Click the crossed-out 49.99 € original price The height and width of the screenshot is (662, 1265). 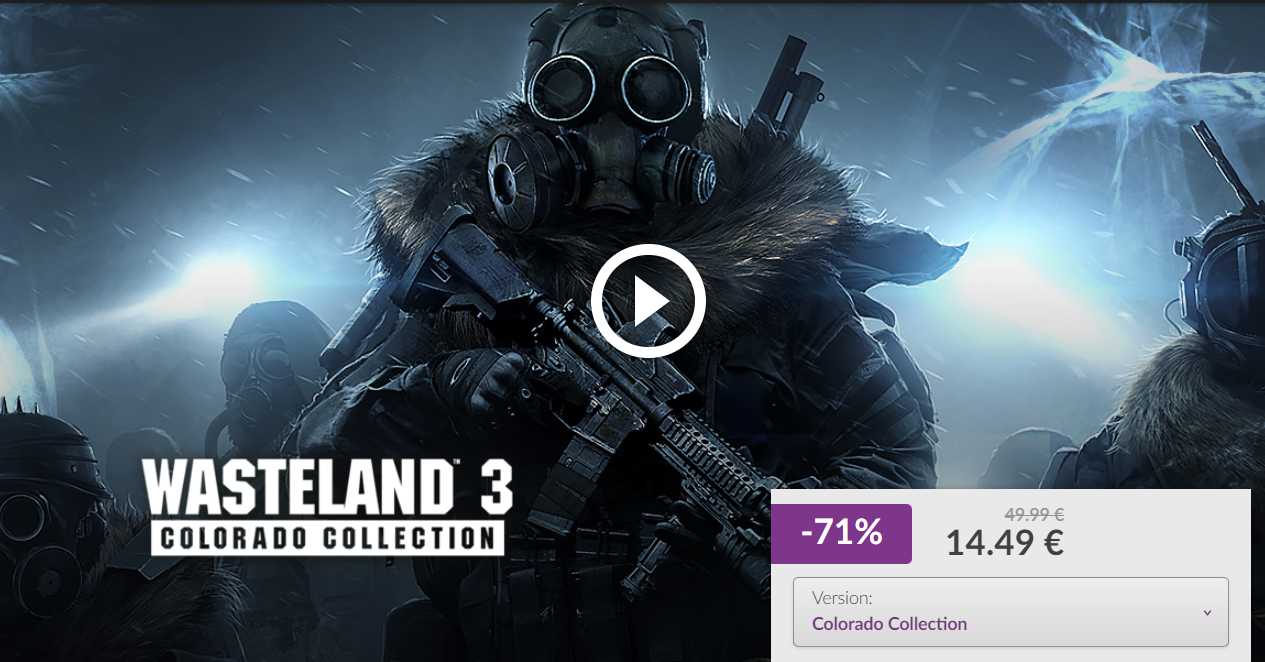point(1034,515)
